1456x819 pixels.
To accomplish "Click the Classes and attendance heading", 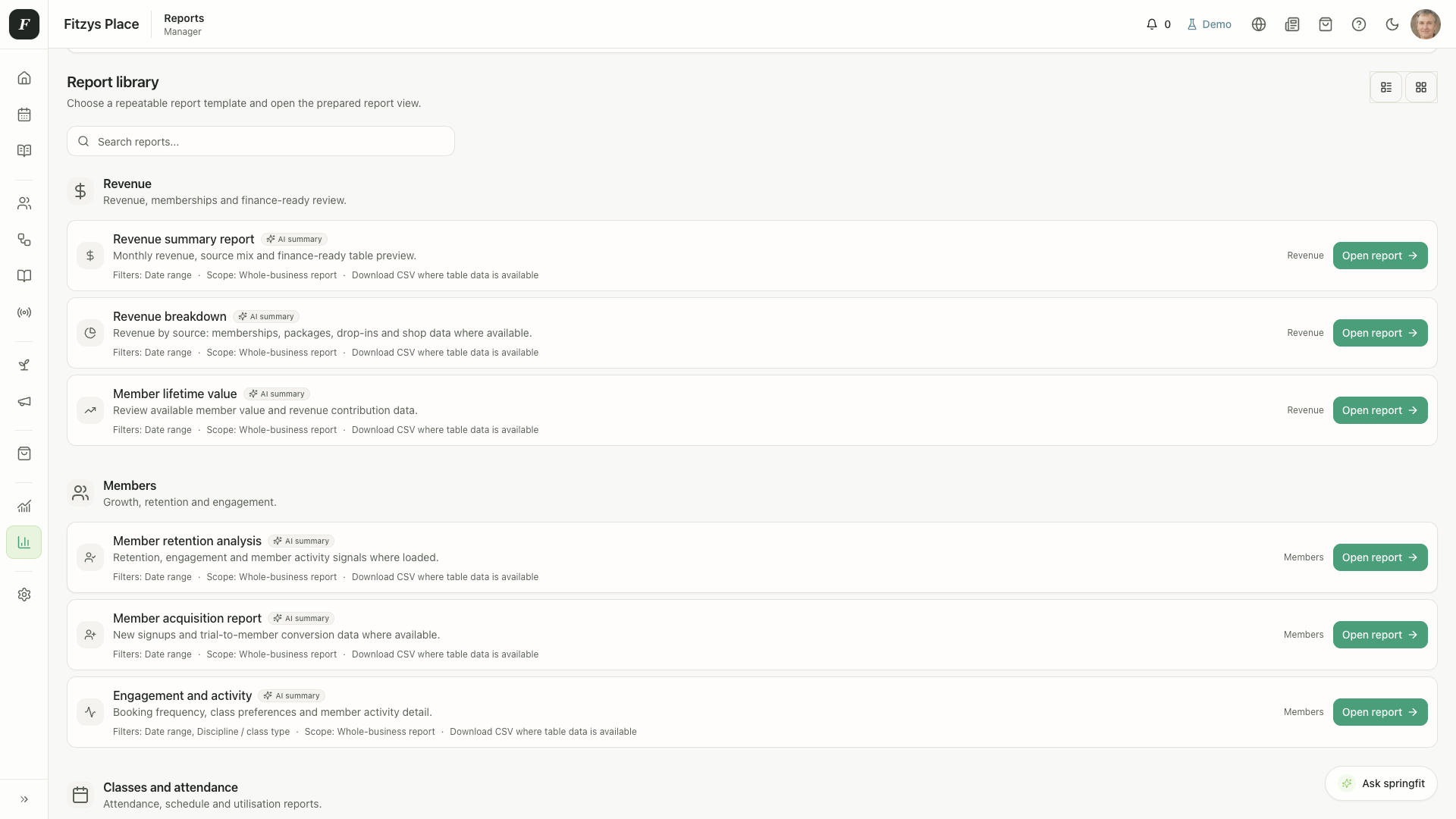I will point(171,787).
